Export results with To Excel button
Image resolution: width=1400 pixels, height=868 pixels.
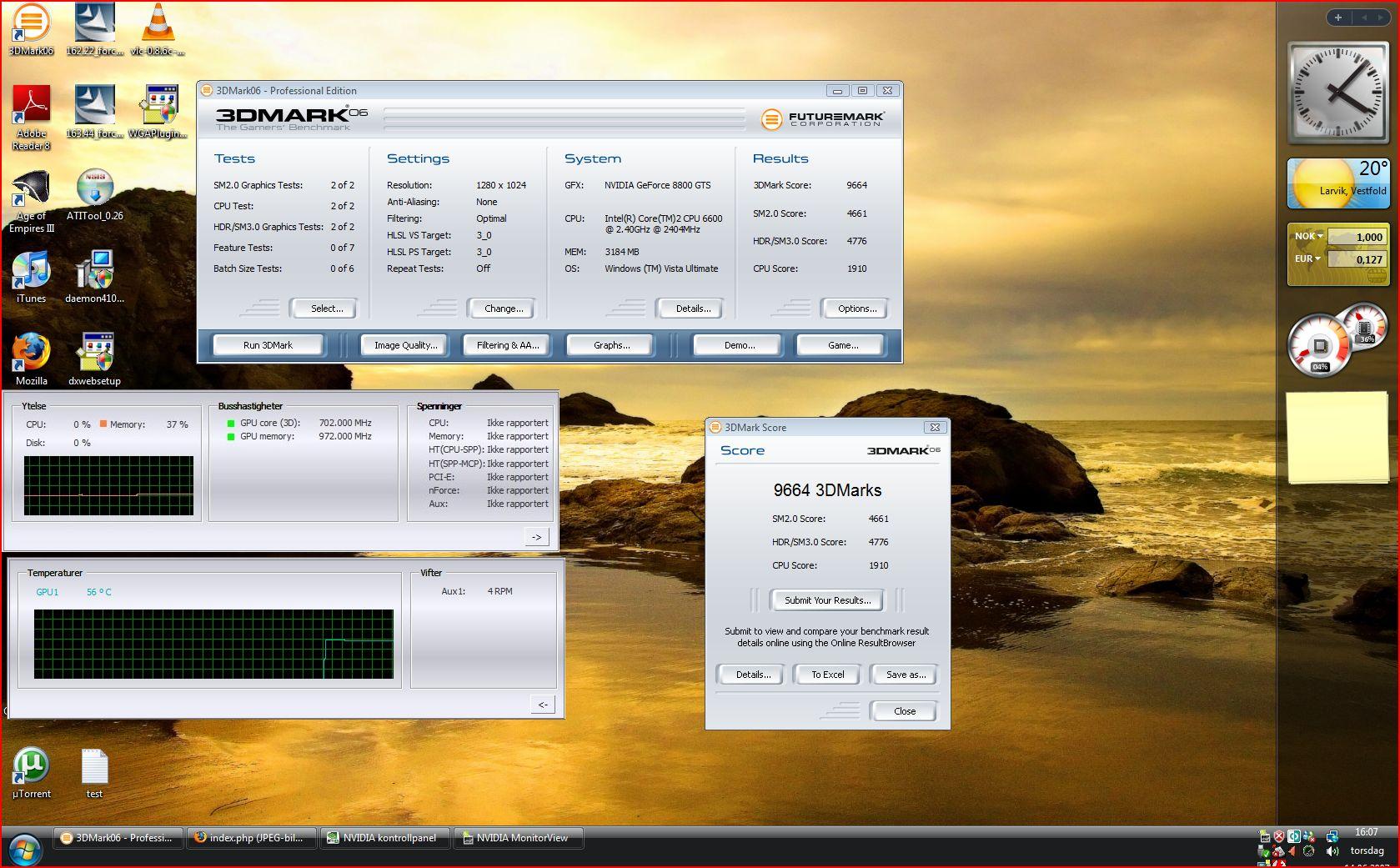tap(827, 675)
